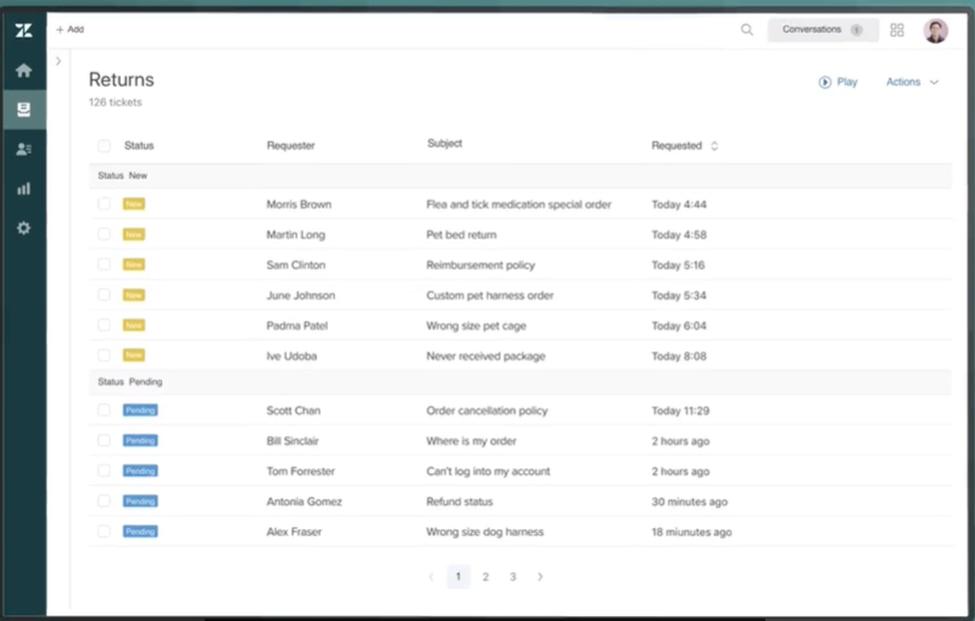This screenshot has width=975, height=621.
Task: Go to page 2 of tickets
Action: coord(485,577)
